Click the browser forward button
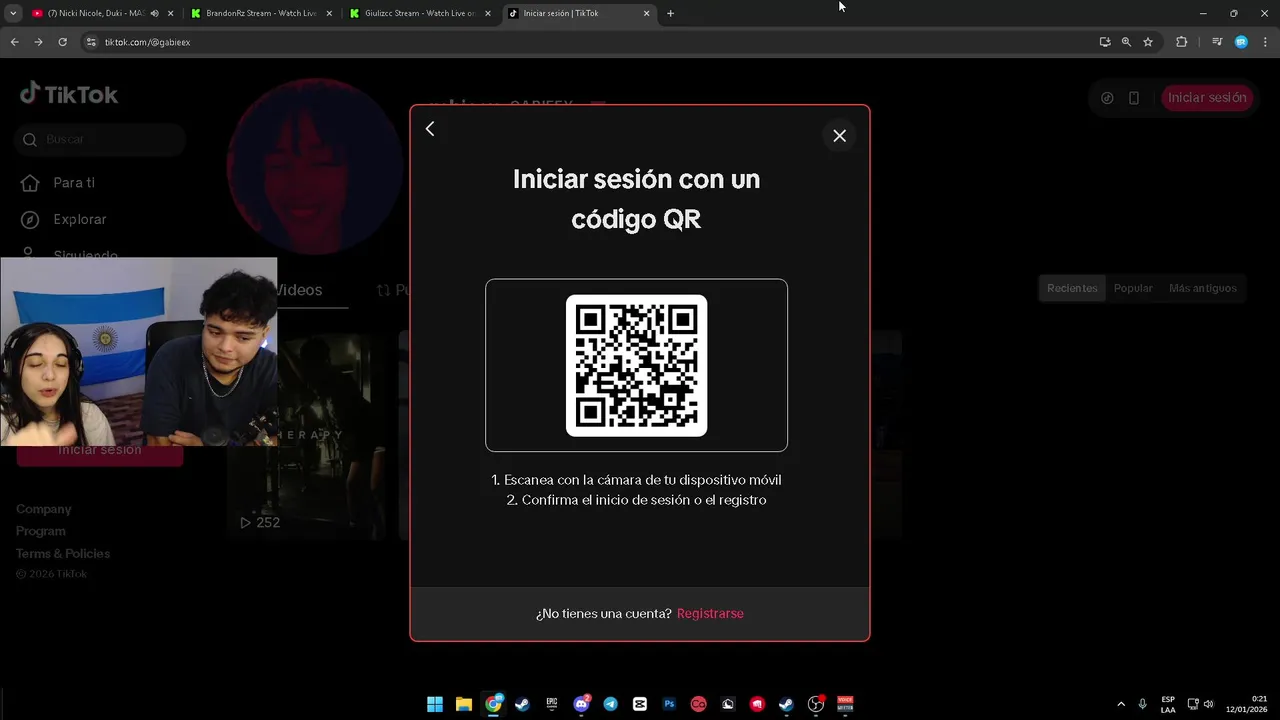The image size is (1280, 720). point(38,42)
